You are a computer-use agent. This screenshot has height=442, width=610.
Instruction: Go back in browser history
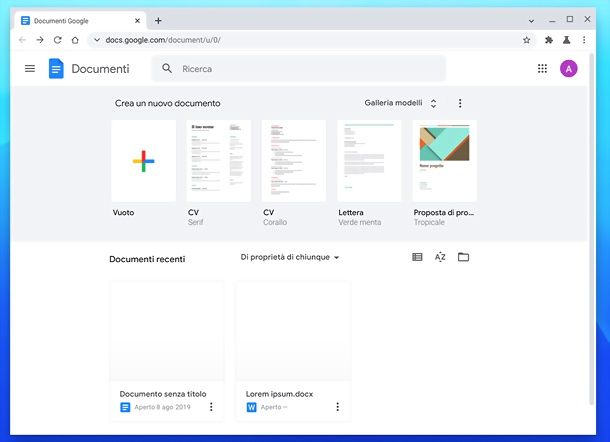[22, 40]
